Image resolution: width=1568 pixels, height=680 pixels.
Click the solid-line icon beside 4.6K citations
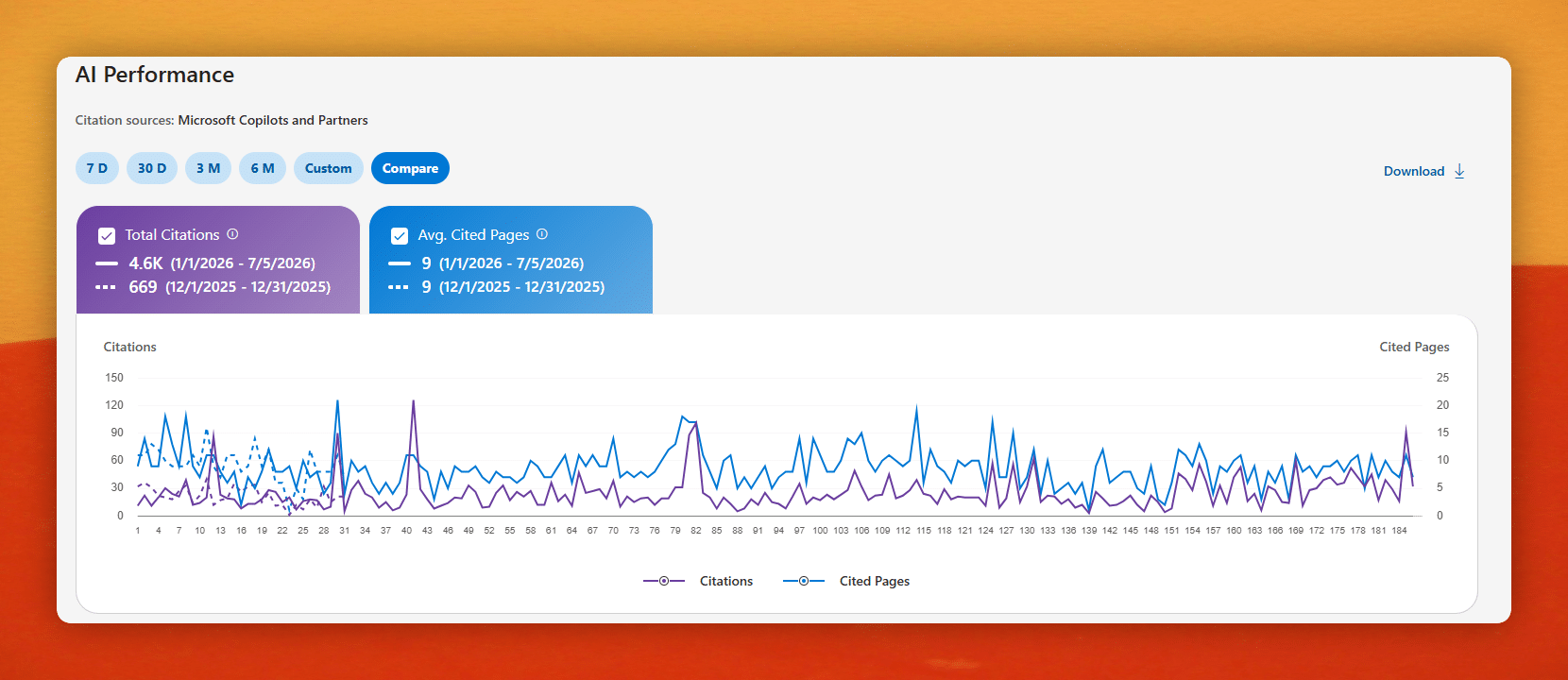pyautogui.click(x=107, y=263)
